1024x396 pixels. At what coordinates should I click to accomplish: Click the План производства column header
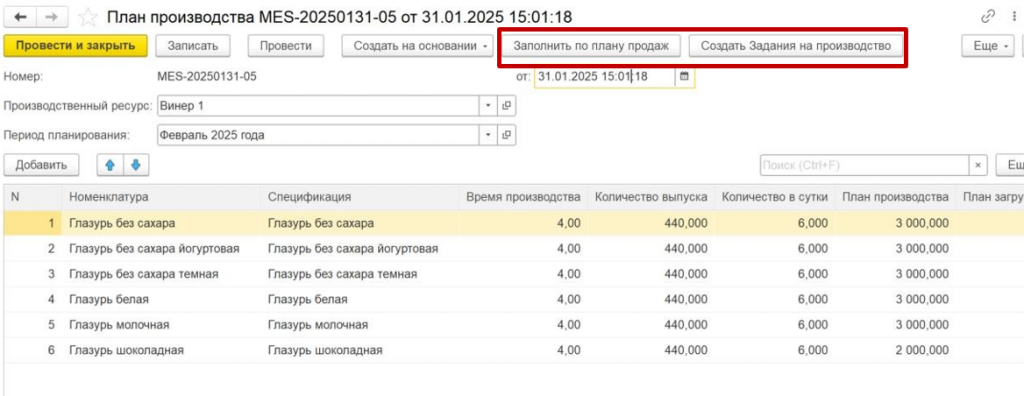[x=895, y=197]
